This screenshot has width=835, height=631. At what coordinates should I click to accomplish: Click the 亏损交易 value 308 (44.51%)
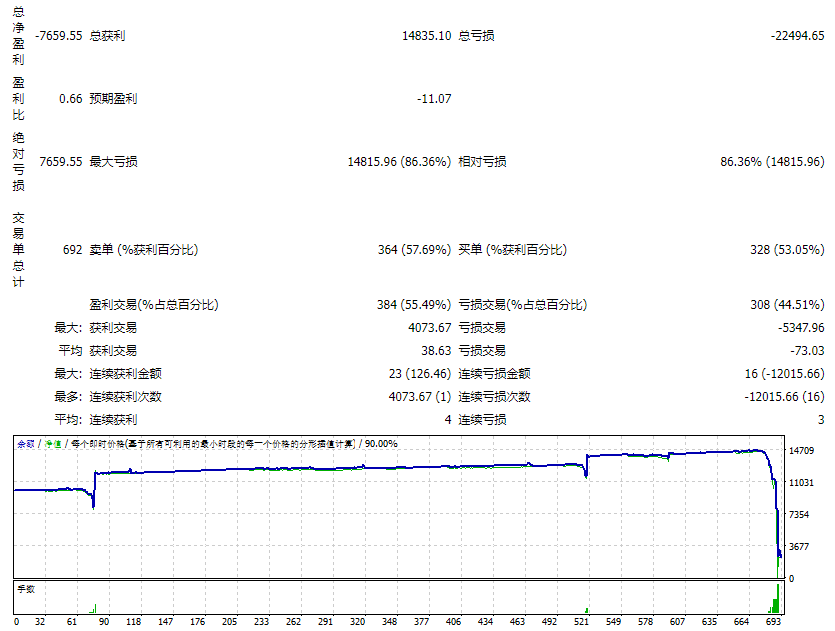(787, 304)
